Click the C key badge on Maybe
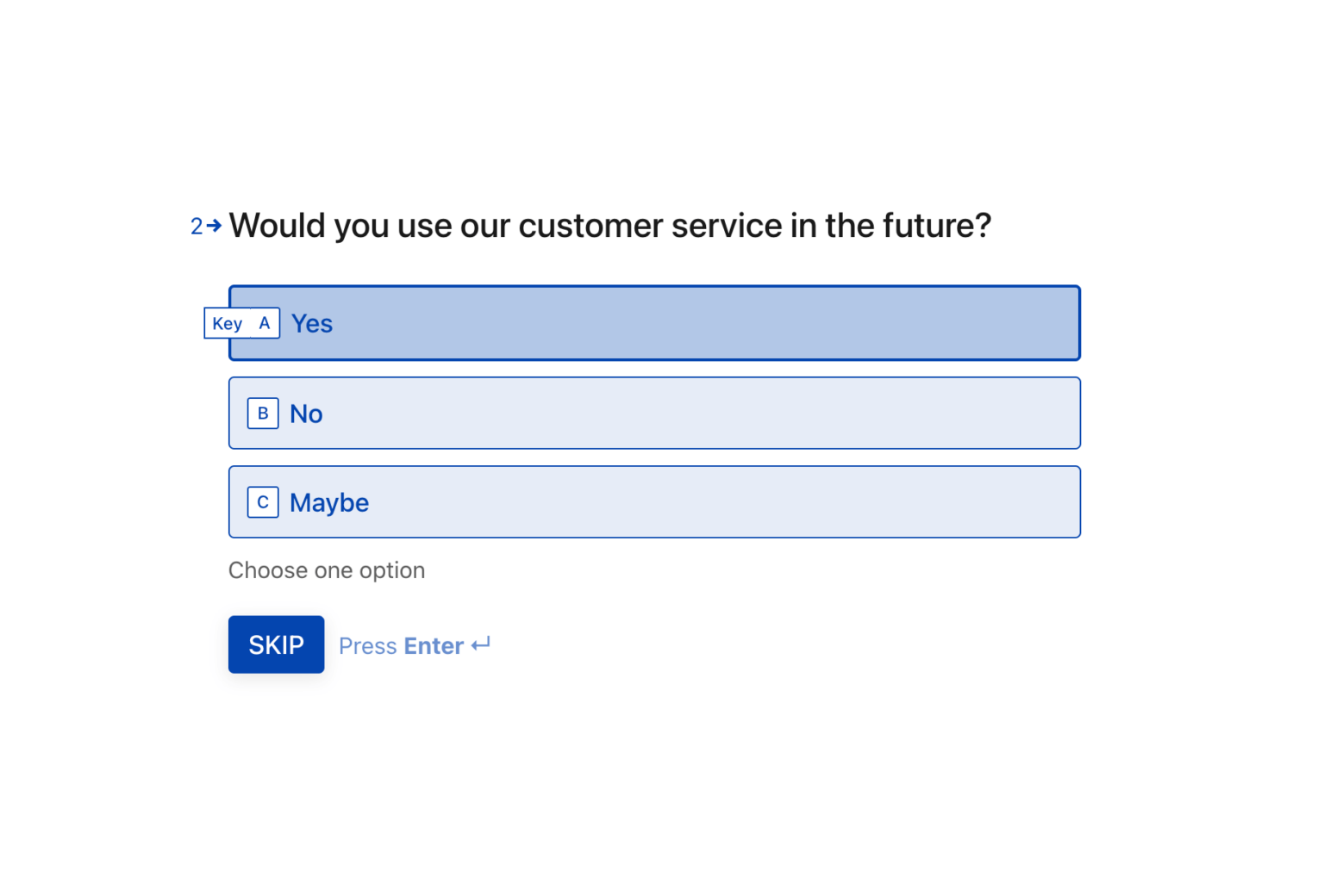 click(262, 501)
